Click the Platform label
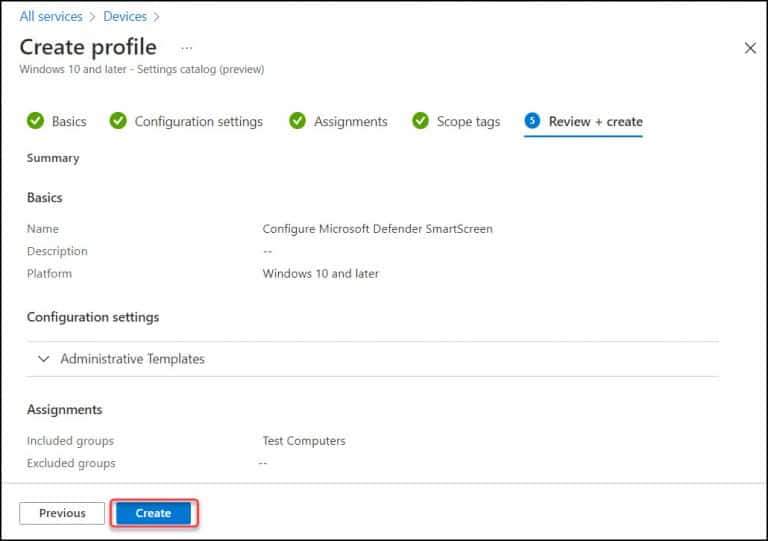Viewport: 768px width, 541px height. 49,274
